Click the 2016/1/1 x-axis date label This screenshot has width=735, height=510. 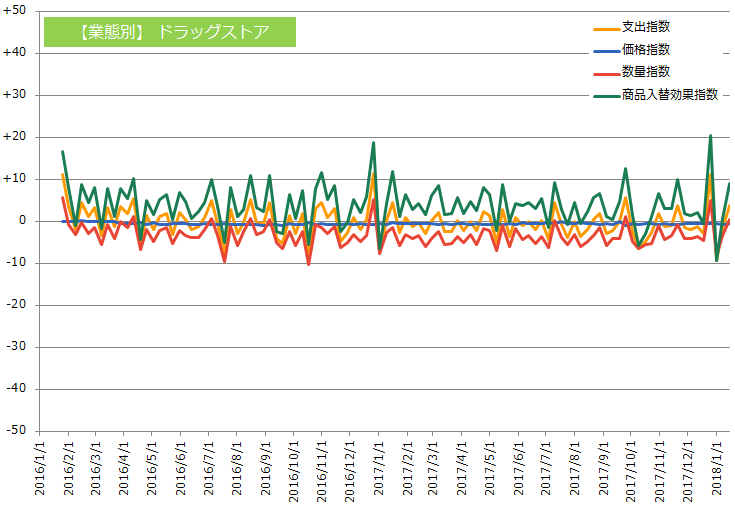pyautogui.click(x=40, y=467)
